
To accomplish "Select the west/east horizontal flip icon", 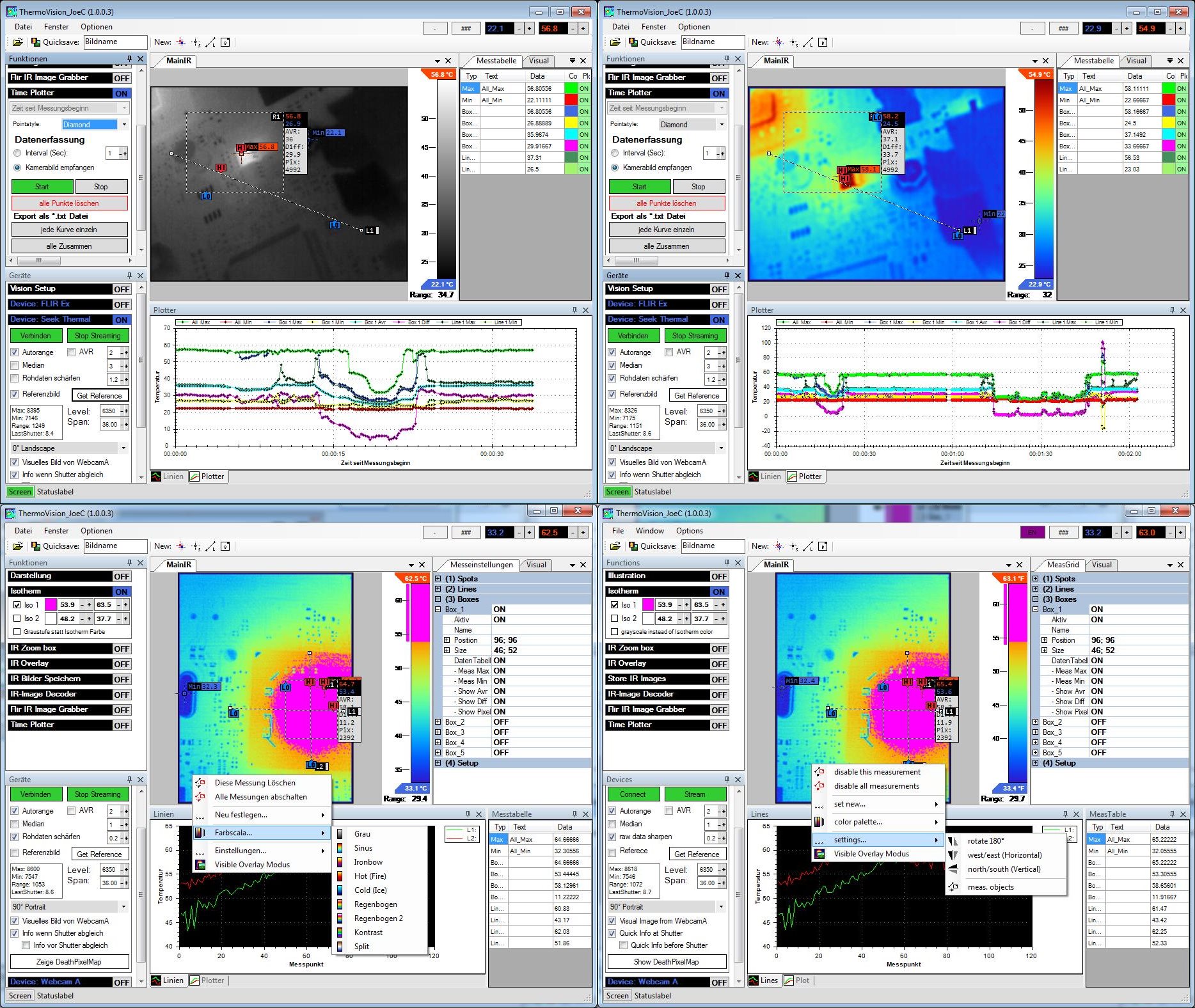I will coord(953,855).
